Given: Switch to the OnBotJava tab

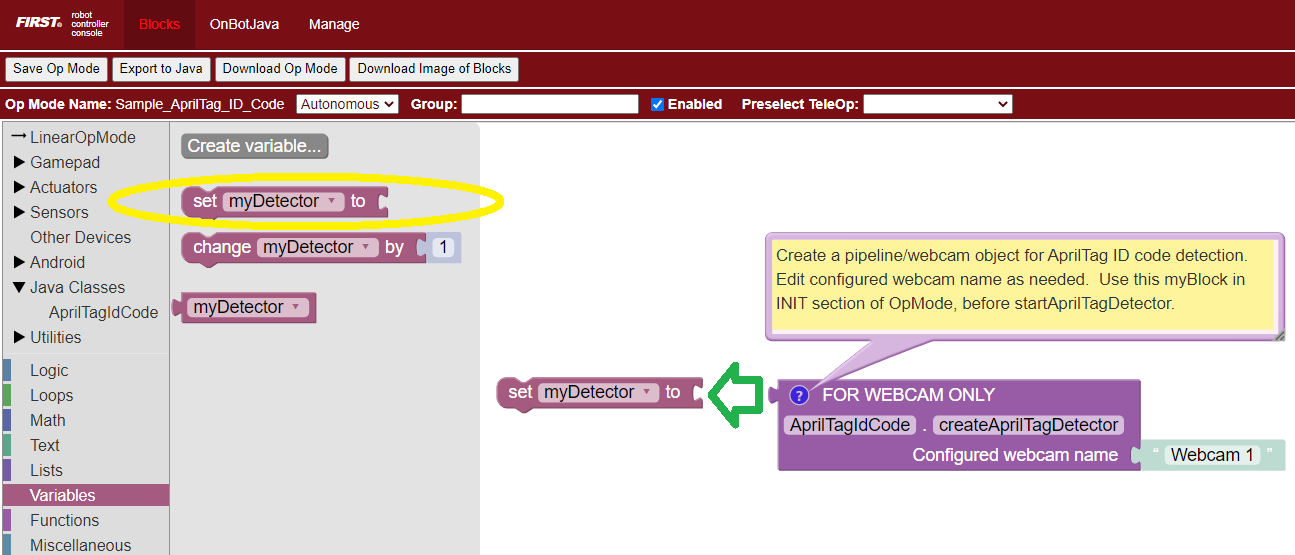Looking at the screenshot, I should tap(244, 24).
